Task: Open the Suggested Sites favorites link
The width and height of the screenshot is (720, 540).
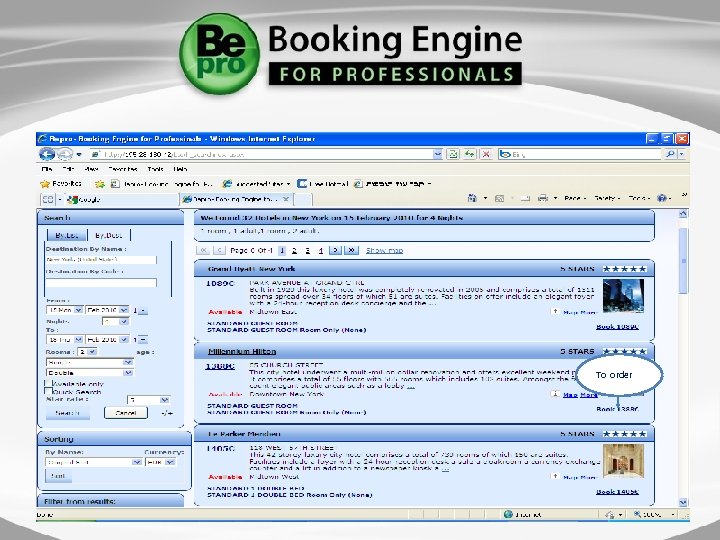Action: coord(257,184)
